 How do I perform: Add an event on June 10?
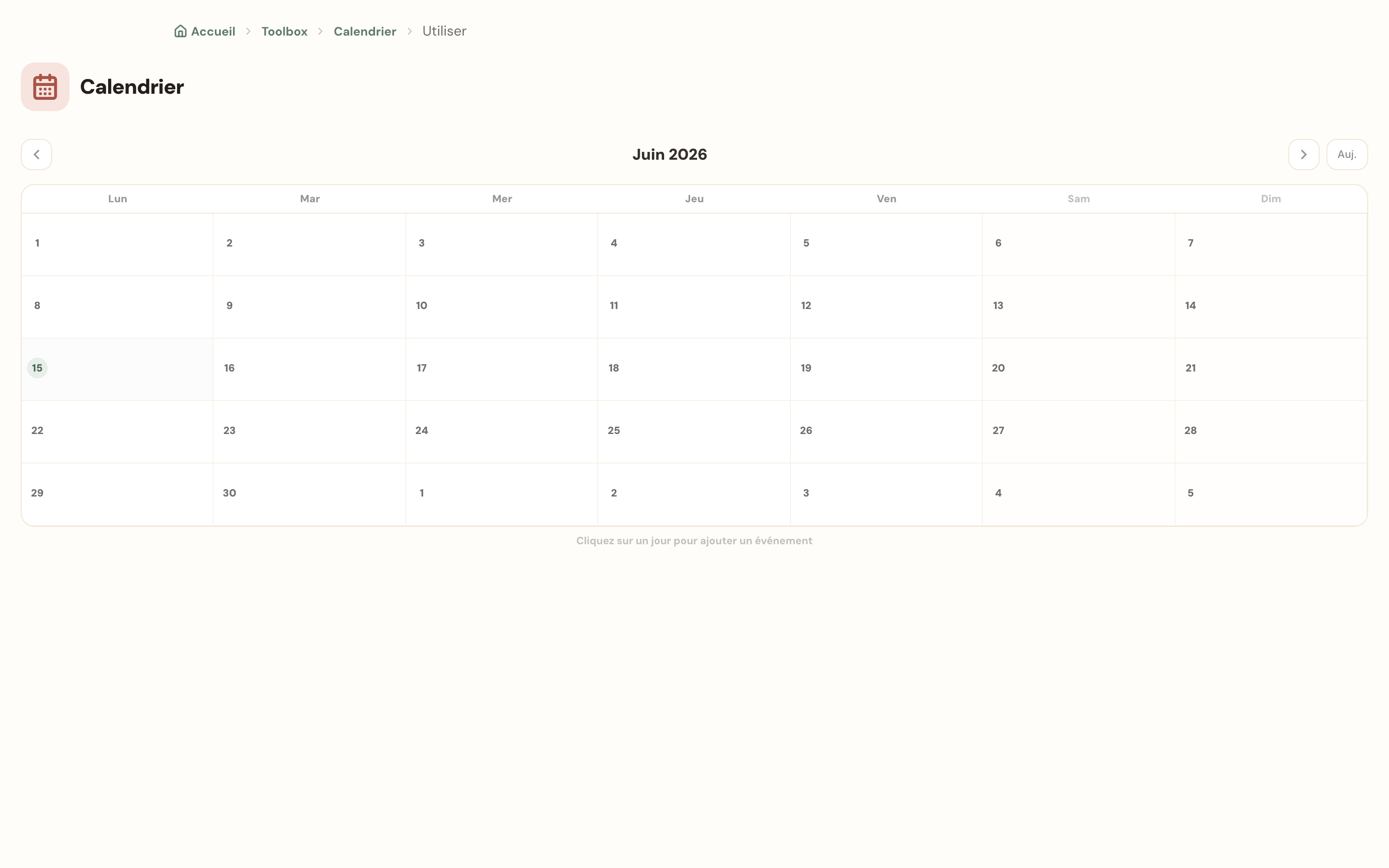tap(502, 307)
